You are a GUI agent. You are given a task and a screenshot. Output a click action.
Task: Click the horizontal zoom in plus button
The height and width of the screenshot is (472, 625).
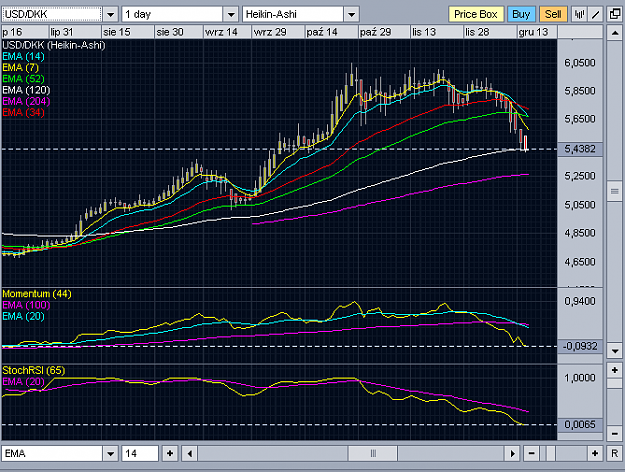click(x=595, y=453)
